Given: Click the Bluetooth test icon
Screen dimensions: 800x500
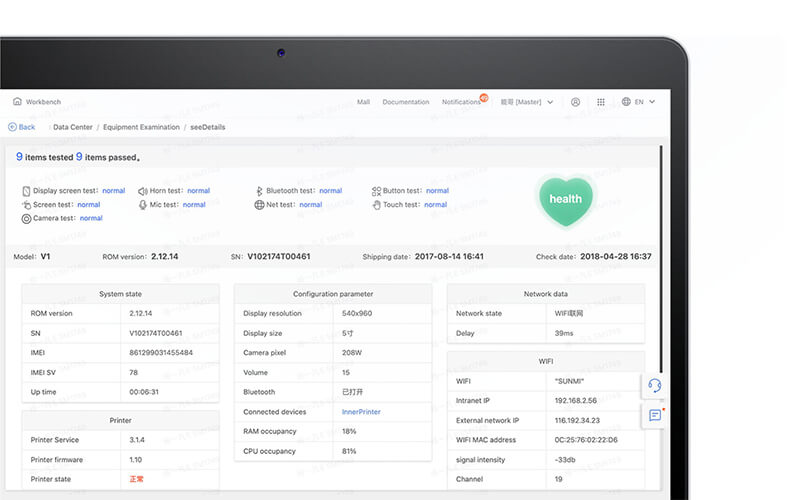Looking at the screenshot, I should point(258,191).
